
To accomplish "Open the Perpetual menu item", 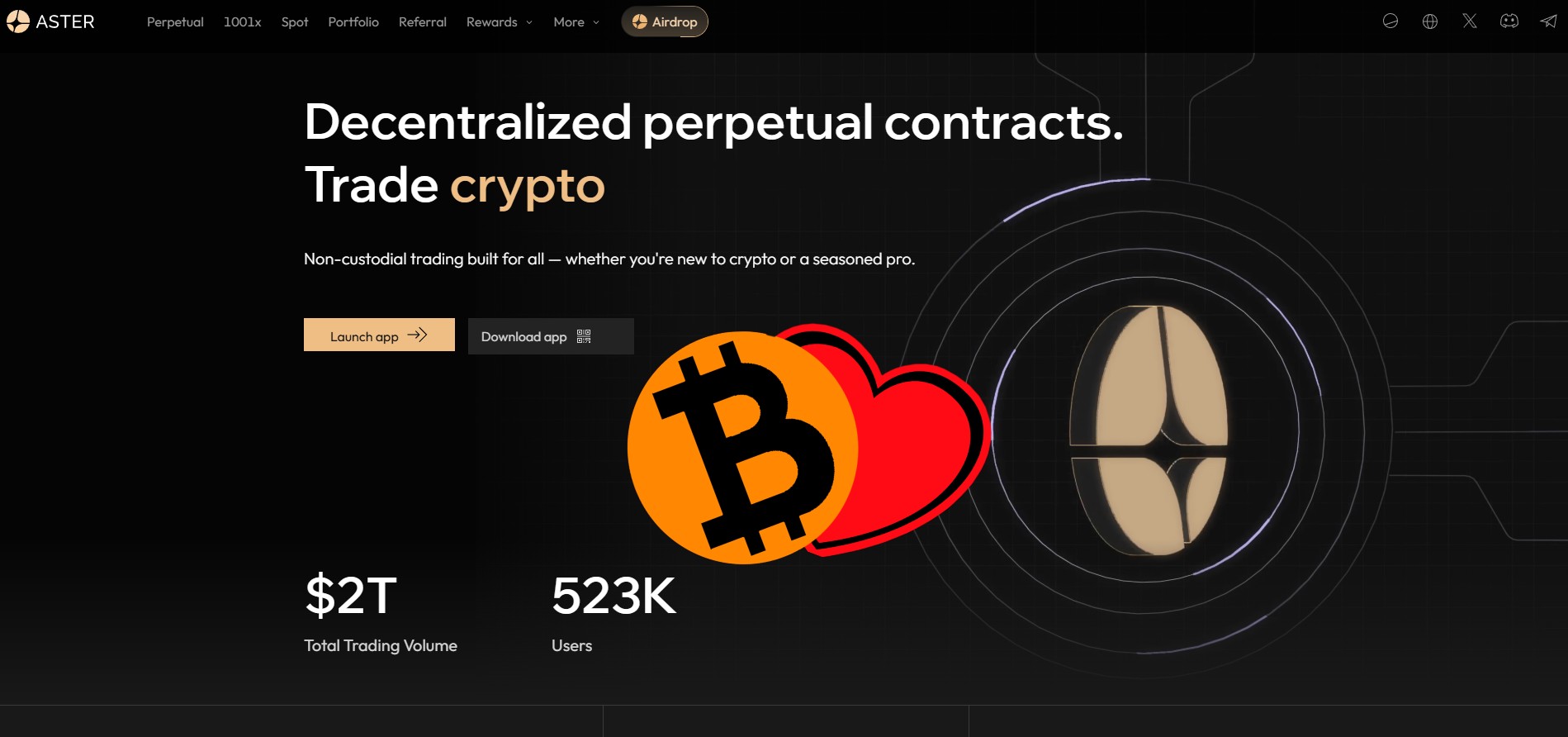I will coord(175,21).
